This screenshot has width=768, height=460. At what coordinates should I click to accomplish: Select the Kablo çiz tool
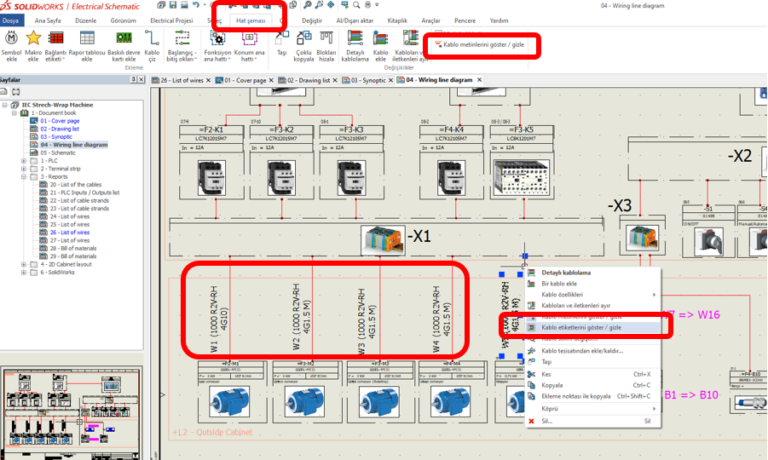[x=151, y=44]
